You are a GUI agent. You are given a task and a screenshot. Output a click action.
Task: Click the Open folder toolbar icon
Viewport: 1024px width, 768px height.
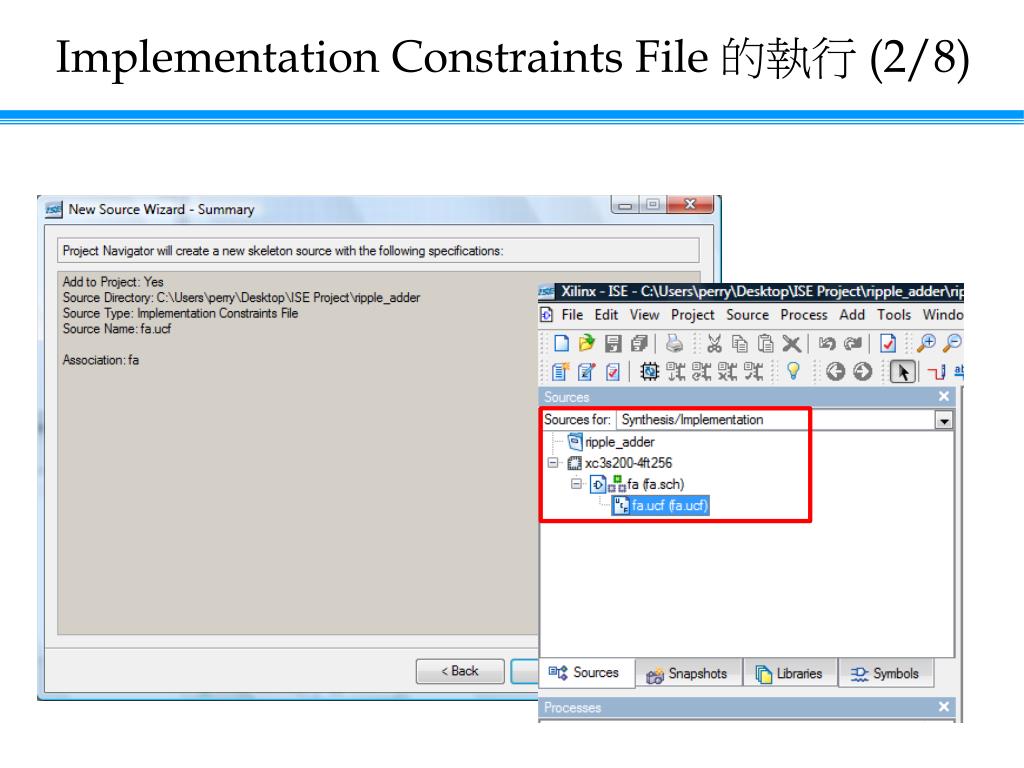coord(586,344)
